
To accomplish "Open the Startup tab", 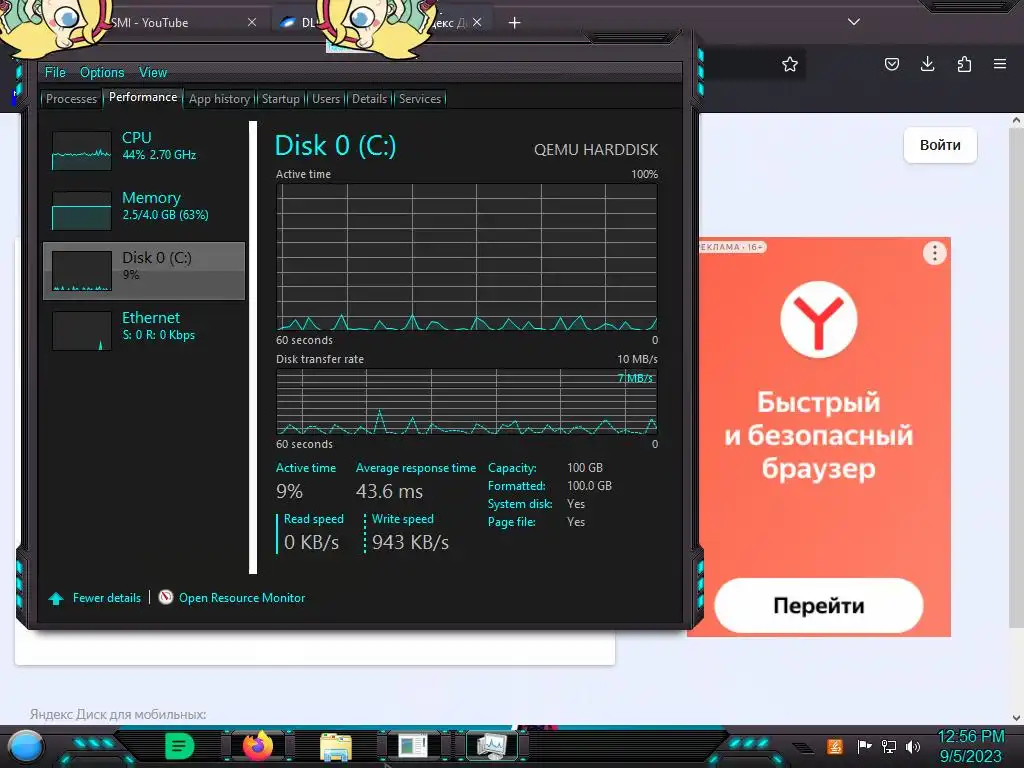I will [281, 99].
